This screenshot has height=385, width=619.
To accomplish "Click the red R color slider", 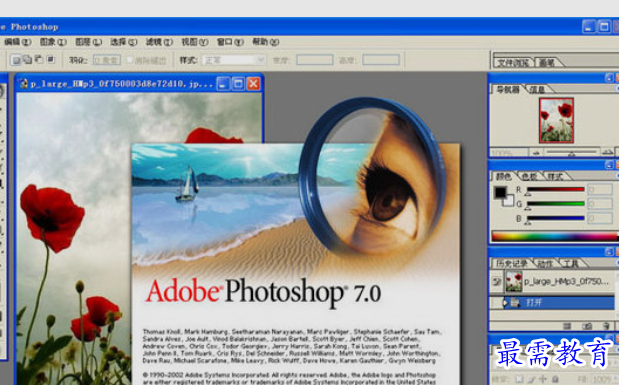I will pyautogui.click(x=555, y=190).
